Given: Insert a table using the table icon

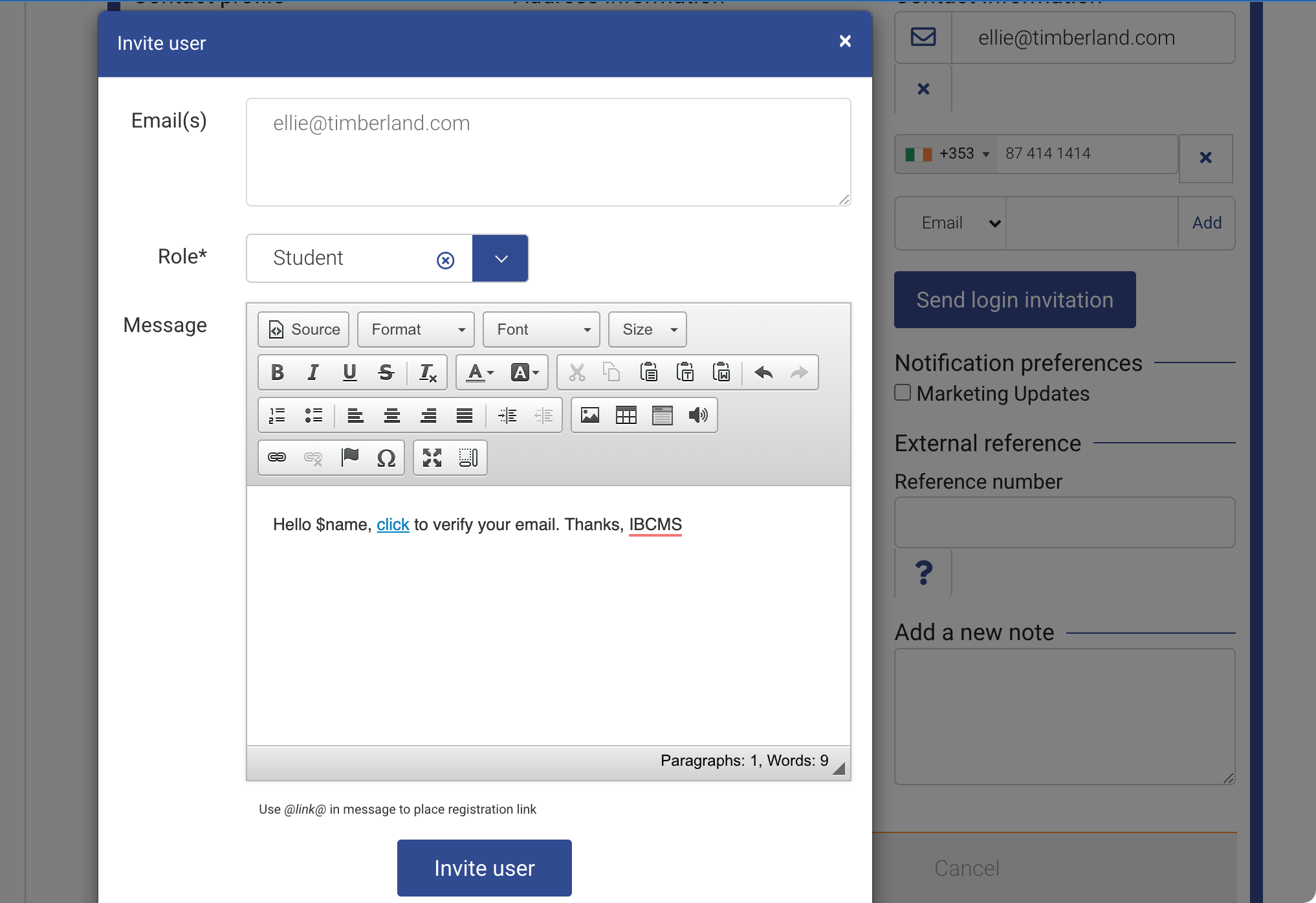Looking at the screenshot, I should (626, 415).
